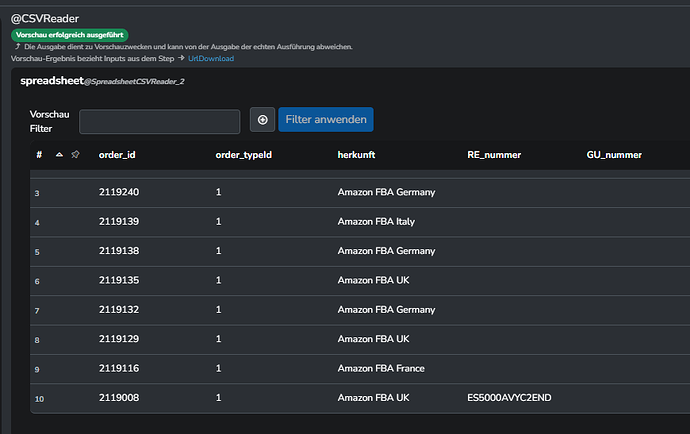
Task: Click the Filter anwenden button
Action: click(326, 120)
